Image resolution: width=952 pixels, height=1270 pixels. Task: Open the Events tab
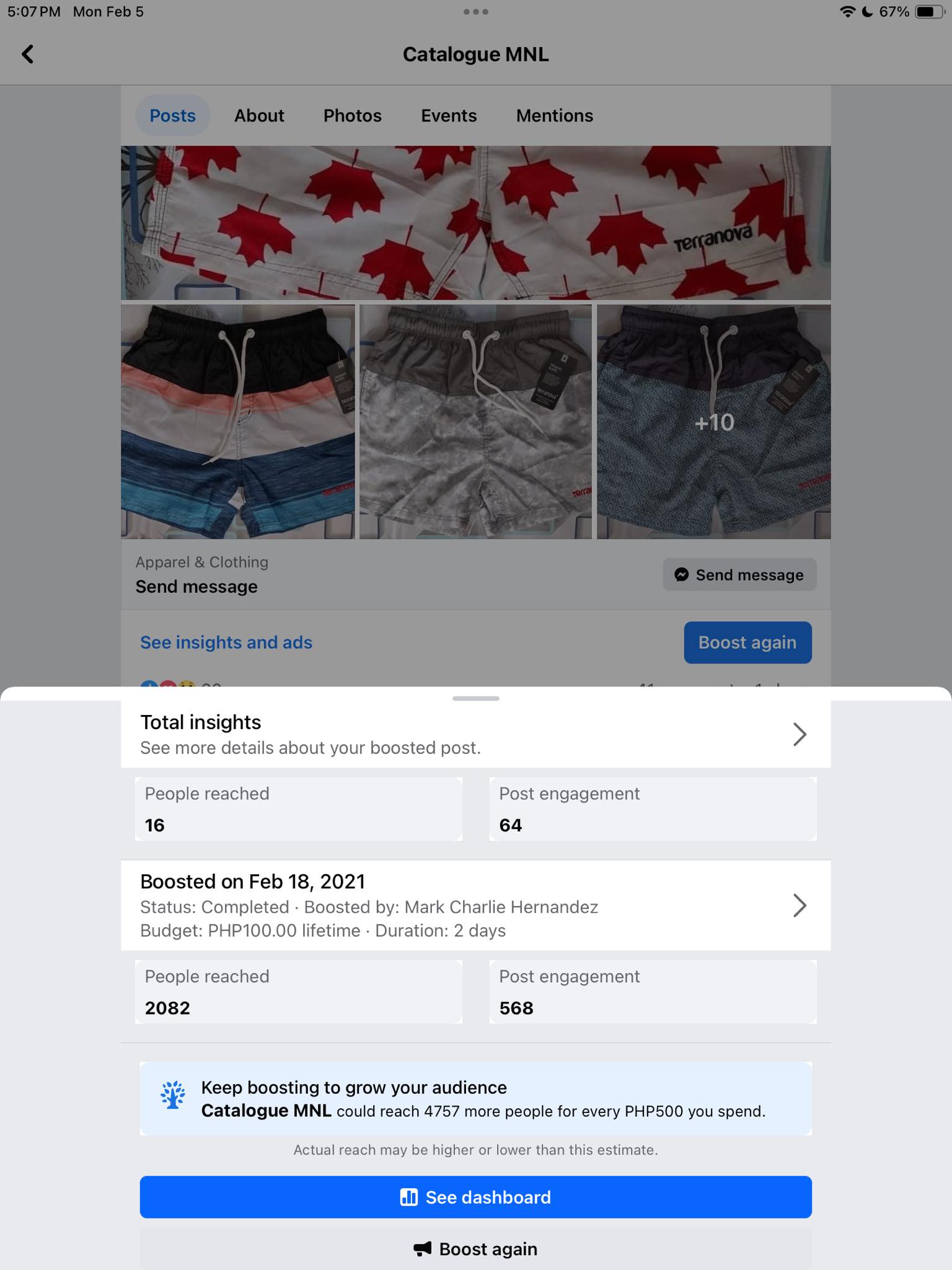pyautogui.click(x=449, y=115)
